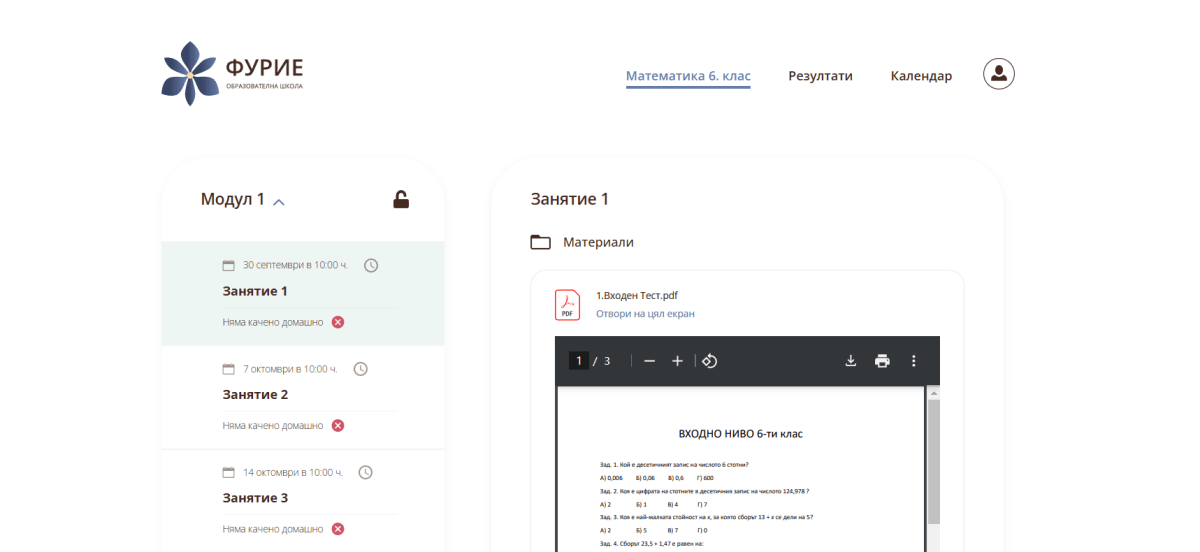Zoom out the PDF with minus
The image size is (1200, 552).
649,361
